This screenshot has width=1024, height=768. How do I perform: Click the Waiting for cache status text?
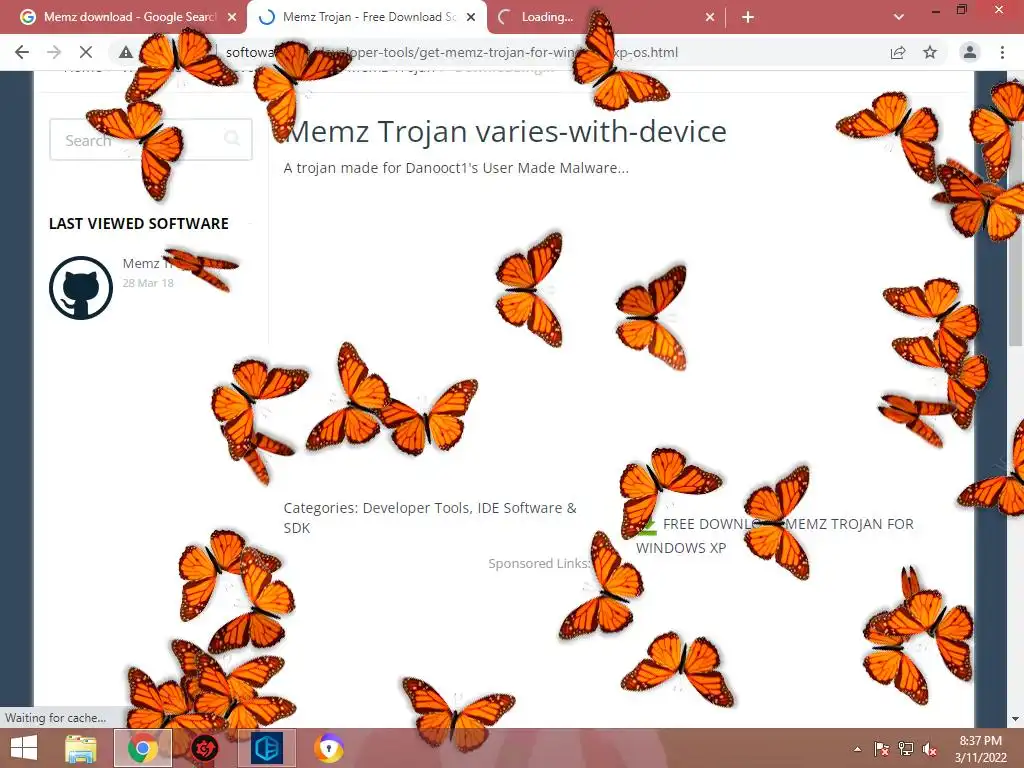[56, 718]
